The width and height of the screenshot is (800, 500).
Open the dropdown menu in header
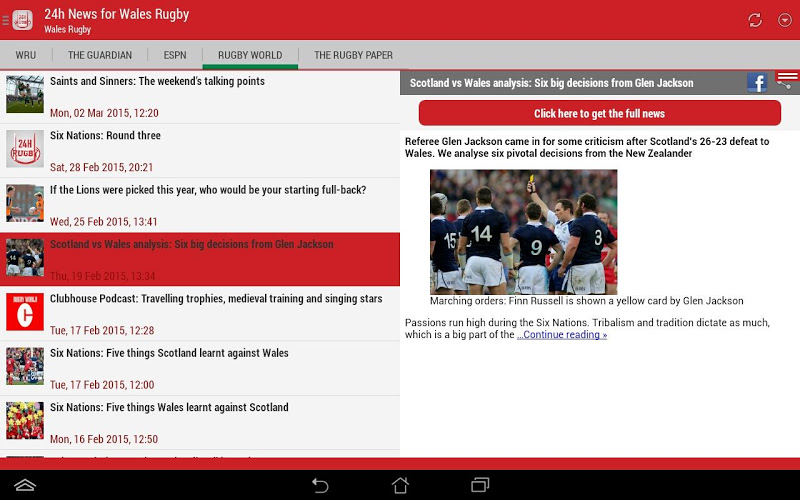click(785, 20)
